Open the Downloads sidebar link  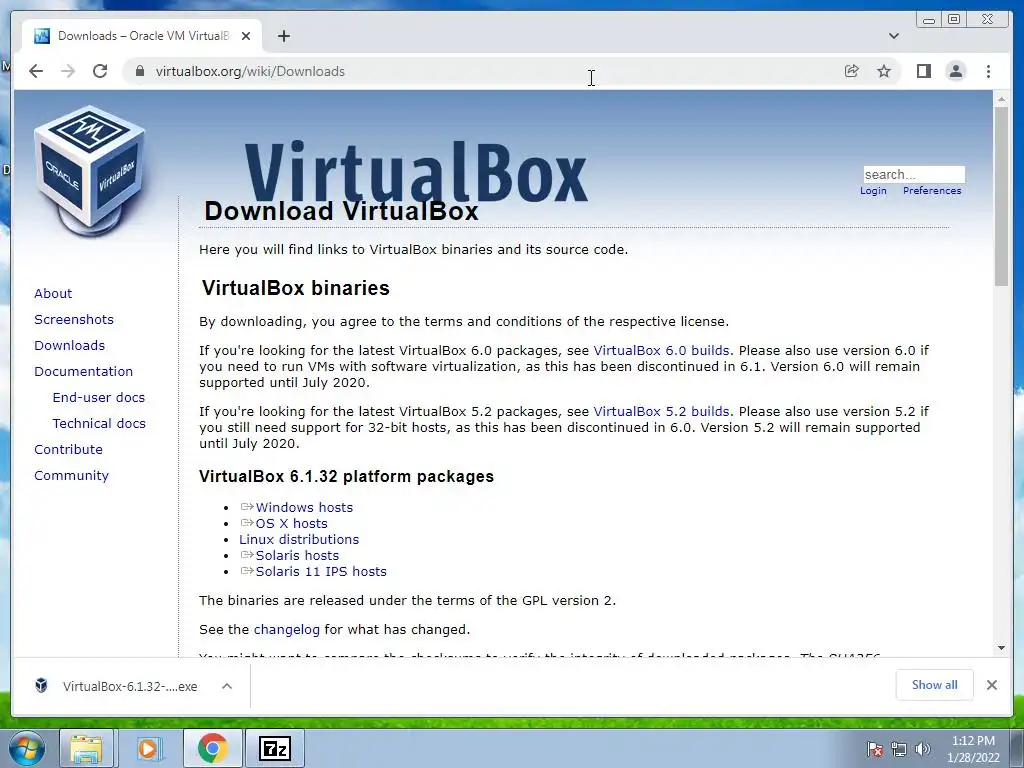click(x=69, y=345)
